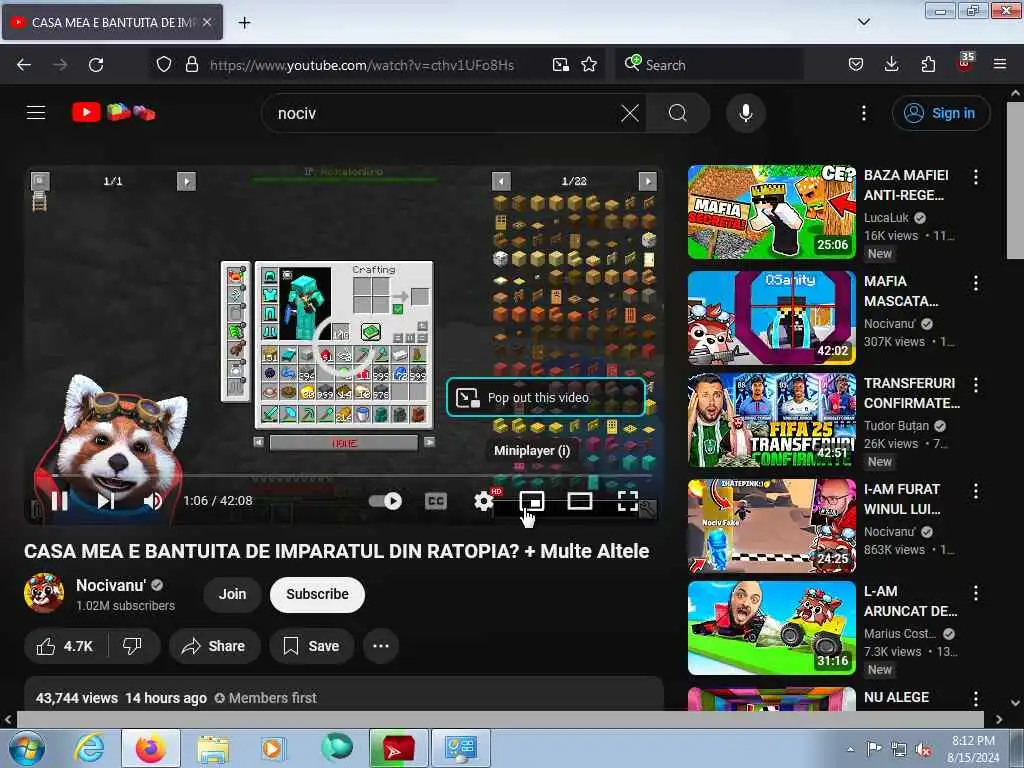Select the CASA MEA E BANTUITA tab
The image size is (1024, 768).
(x=112, y=22)
